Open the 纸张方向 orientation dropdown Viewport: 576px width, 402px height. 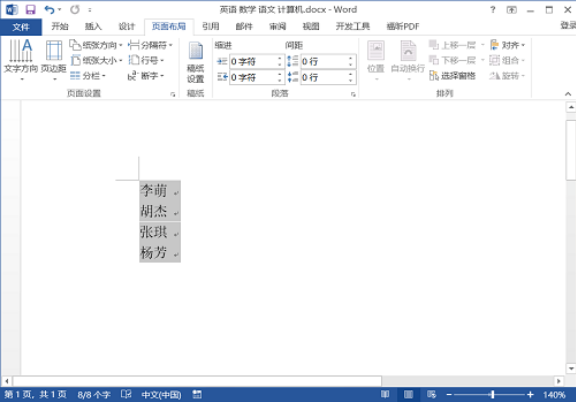(x=96, y=45)
